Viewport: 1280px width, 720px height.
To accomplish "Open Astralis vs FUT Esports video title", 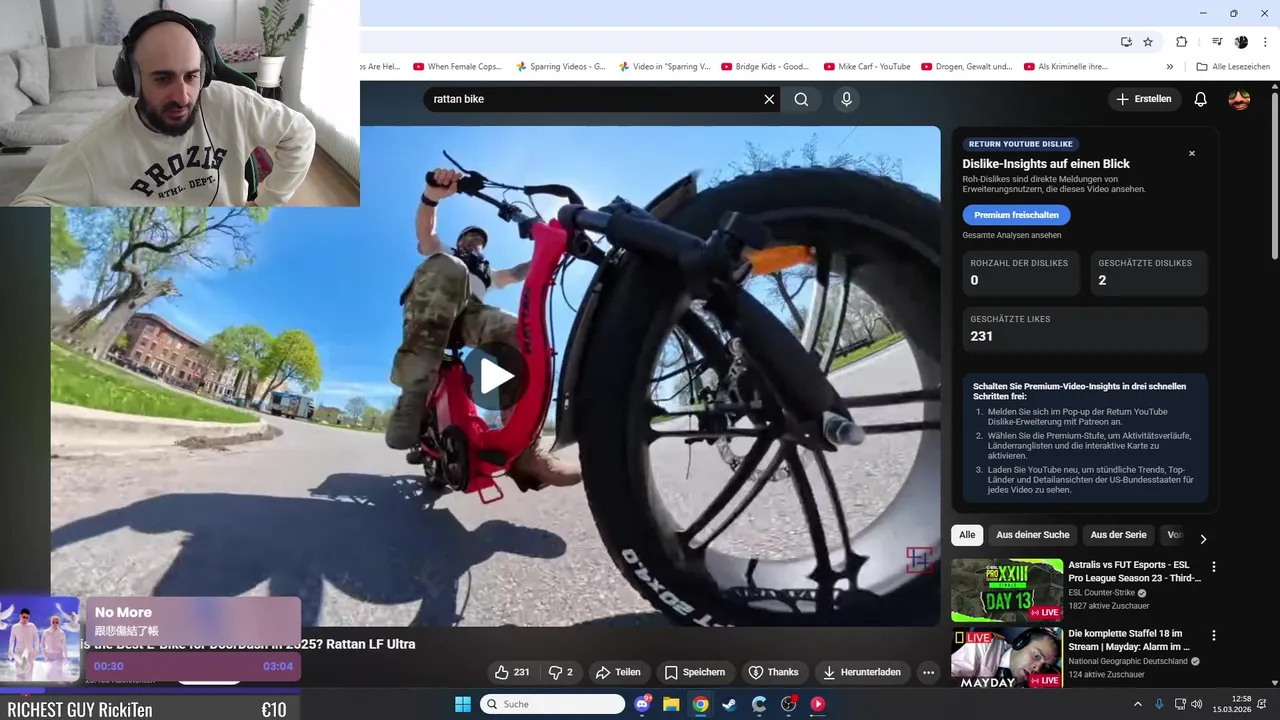I will point(1135,571).
